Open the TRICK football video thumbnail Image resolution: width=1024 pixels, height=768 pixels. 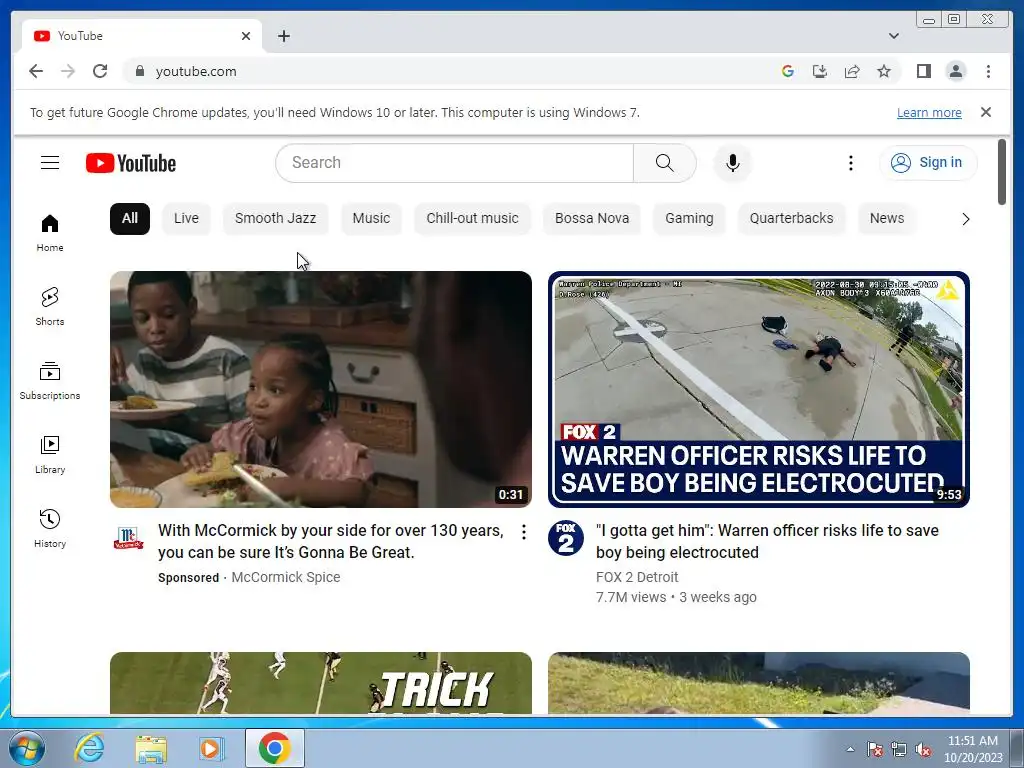click(x=321, y=683)
